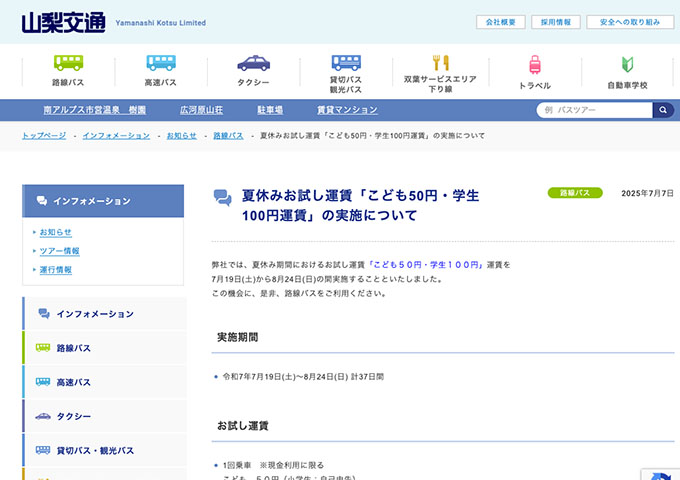
Task: Click the お試し運賃 section heading
Action: pos(242,426)
